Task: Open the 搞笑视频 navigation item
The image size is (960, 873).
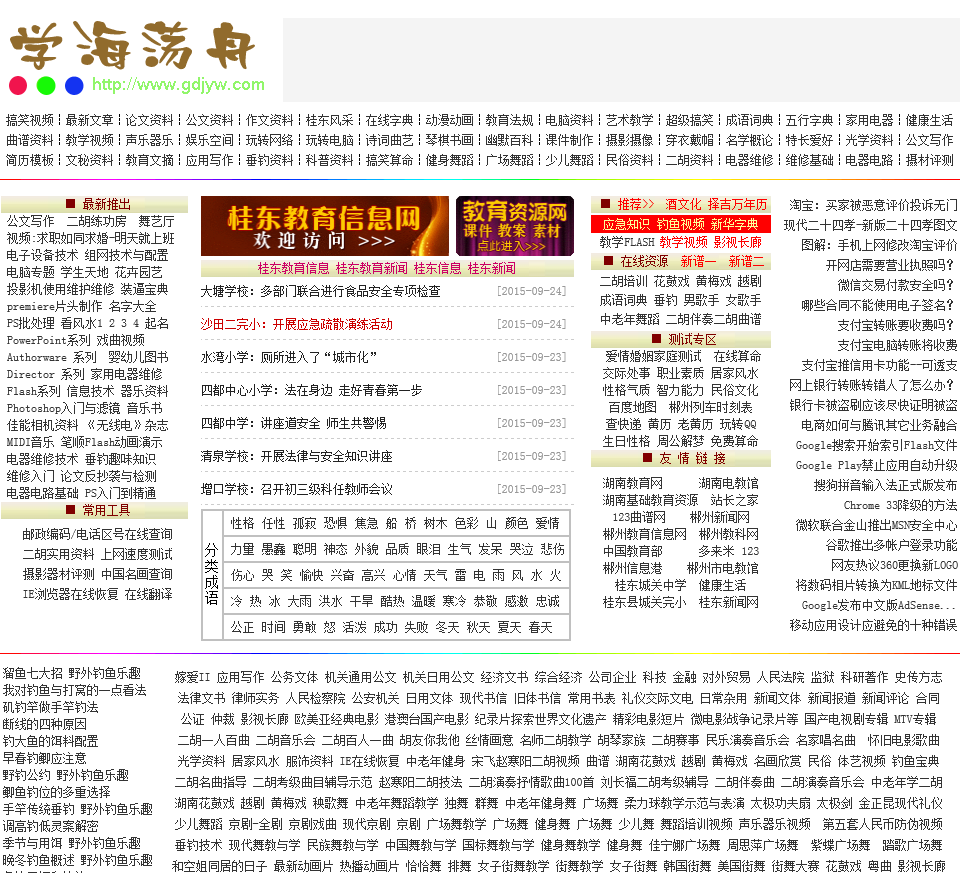Action: click(30, 120)
